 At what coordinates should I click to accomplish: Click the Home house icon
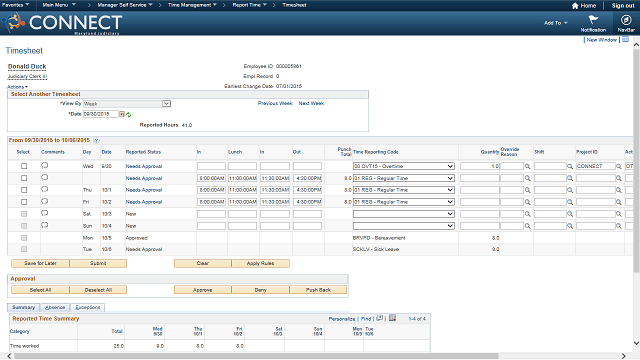point(575,6)
